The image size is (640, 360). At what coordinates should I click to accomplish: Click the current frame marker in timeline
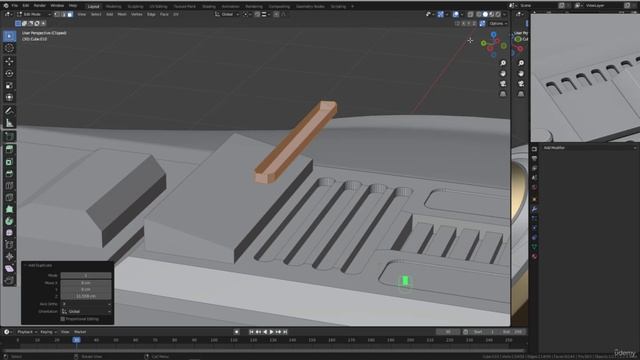[76, 340]
